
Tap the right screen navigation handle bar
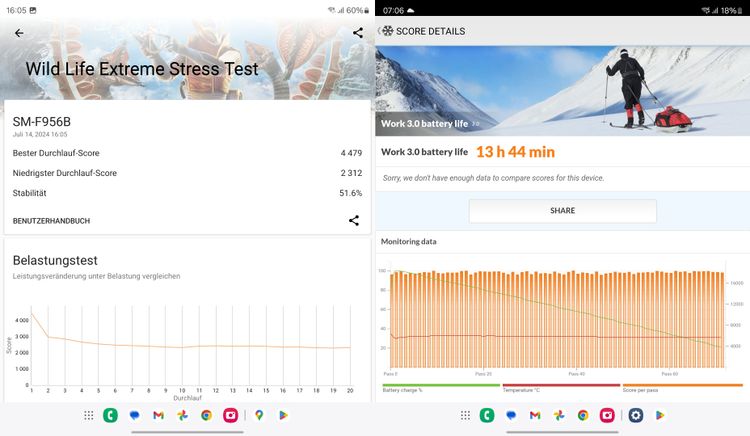tap(562, 432)
